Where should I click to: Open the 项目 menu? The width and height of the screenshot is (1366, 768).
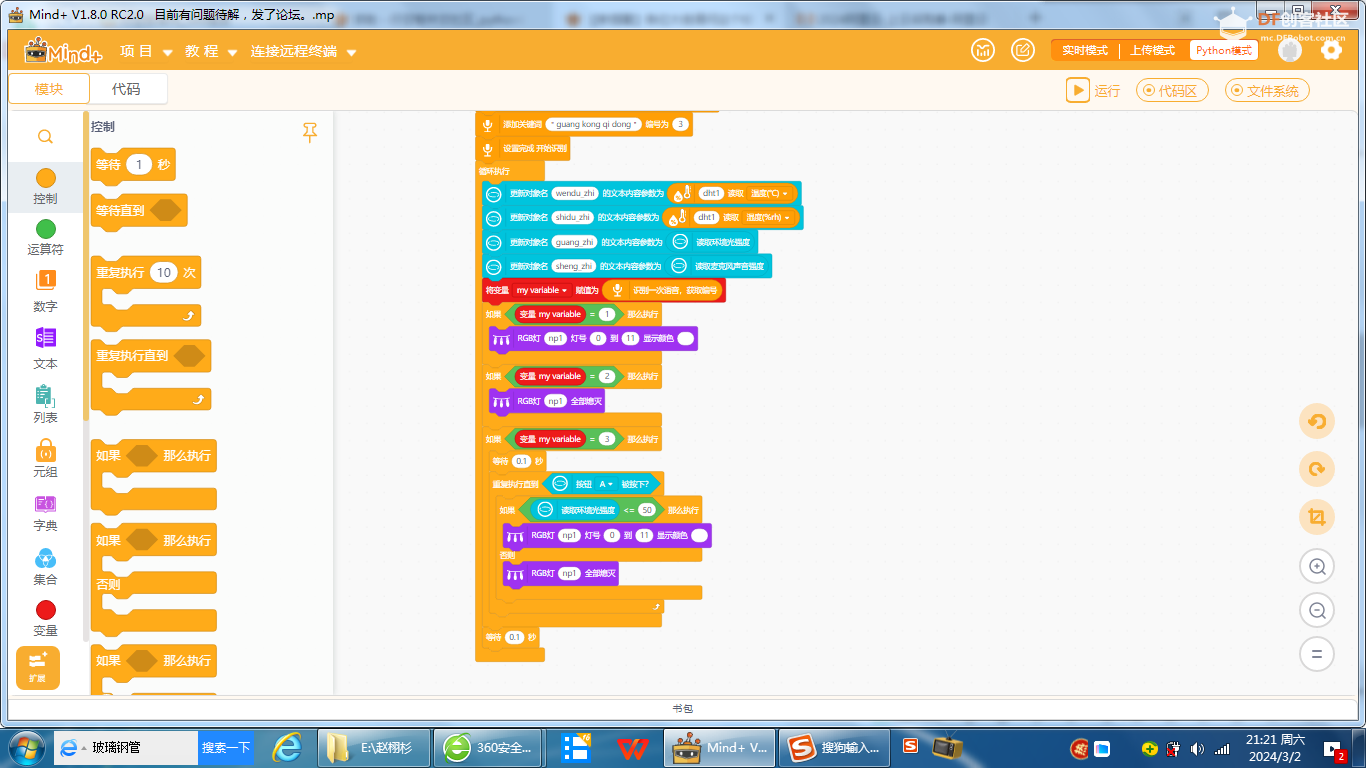coord(146,51)
